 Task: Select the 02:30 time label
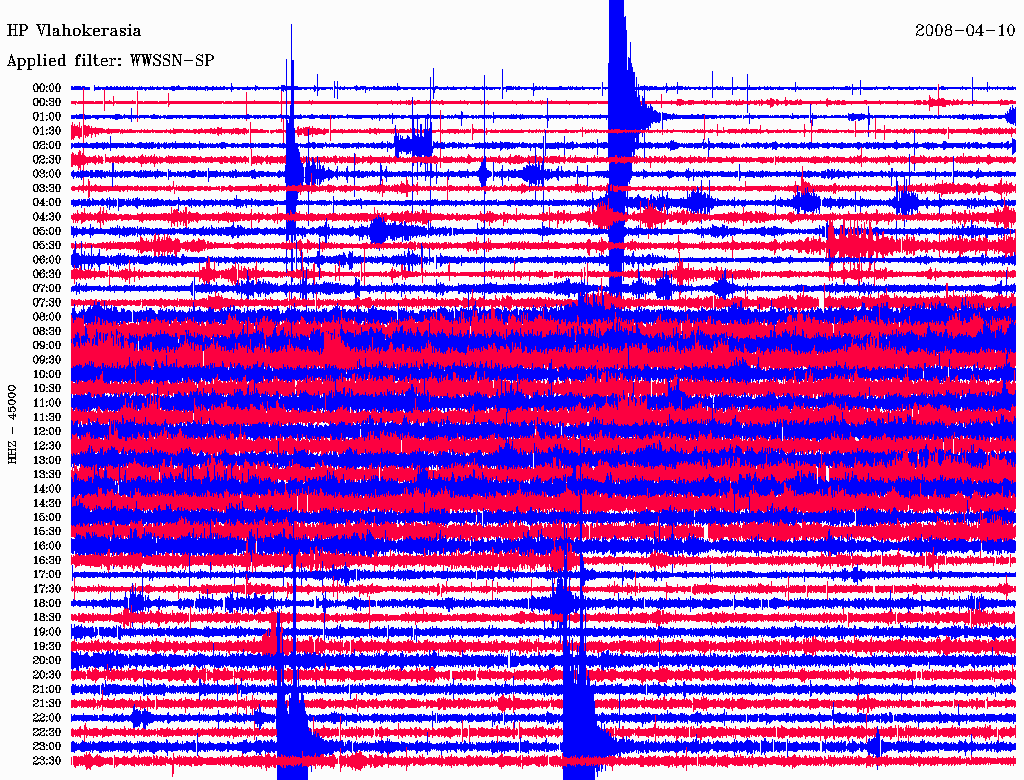(x=47, y=159)
